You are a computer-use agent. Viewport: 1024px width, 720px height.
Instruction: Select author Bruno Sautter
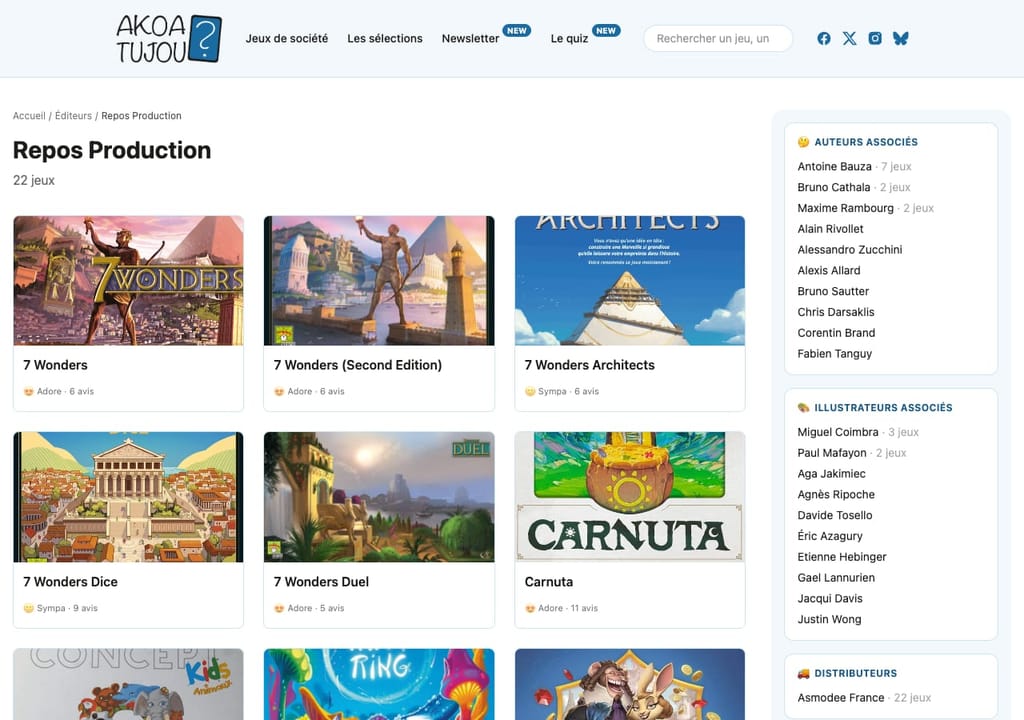[833, 291]
